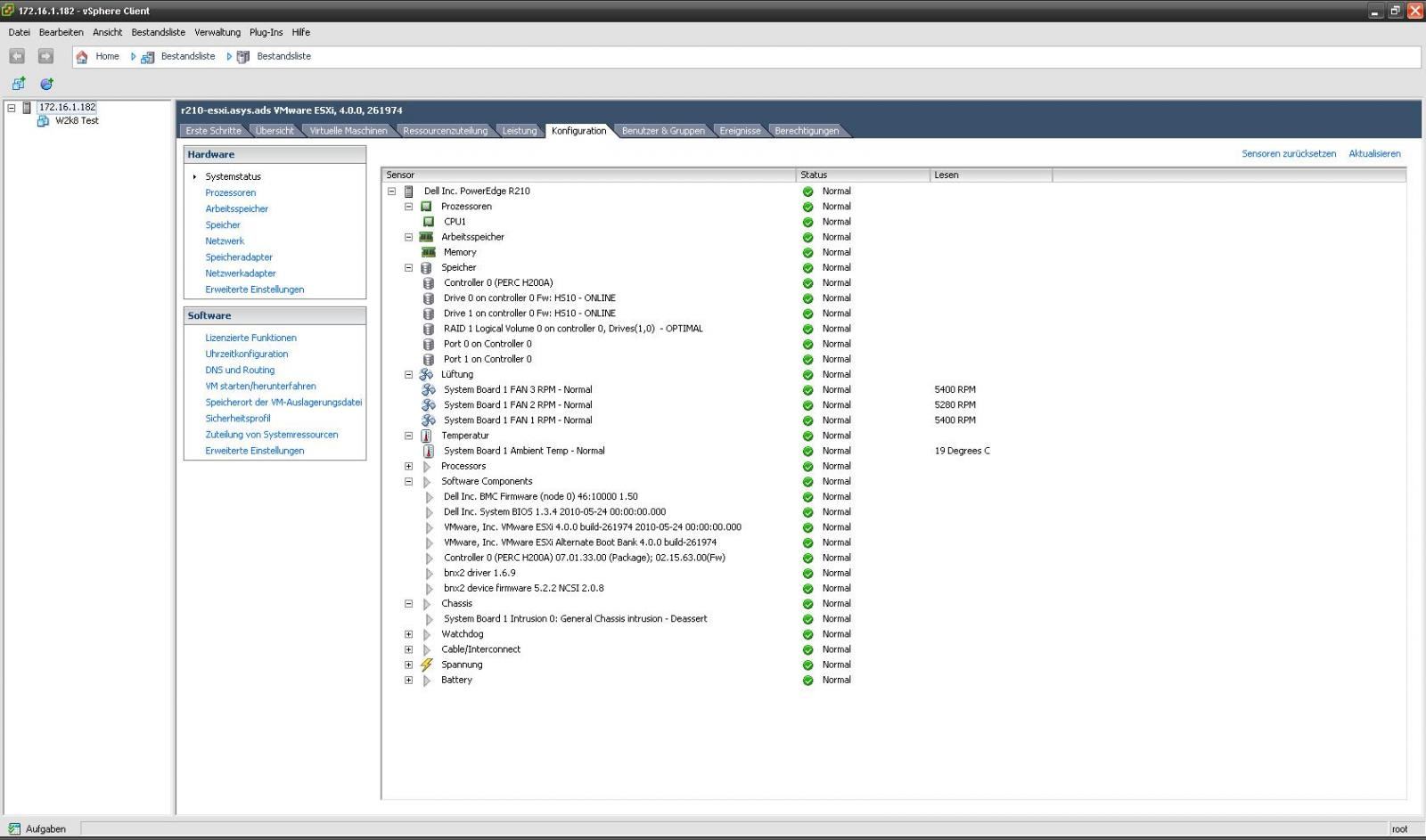Image resolution: width=1426 pixels, height=840 pixels.
Task: Collapse the Software Components group
Action: point(409,482)
